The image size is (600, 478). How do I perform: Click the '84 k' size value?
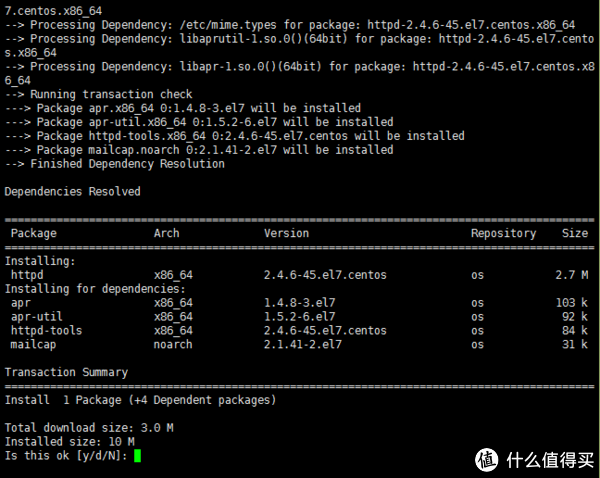[575, 330]
